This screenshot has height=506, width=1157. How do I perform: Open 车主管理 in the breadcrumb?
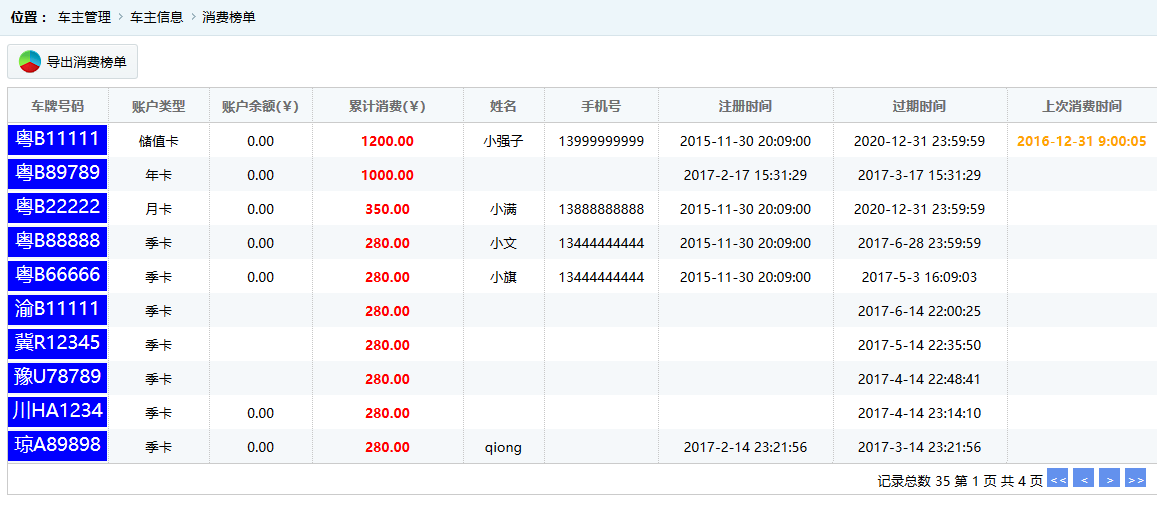coord(84,18)
